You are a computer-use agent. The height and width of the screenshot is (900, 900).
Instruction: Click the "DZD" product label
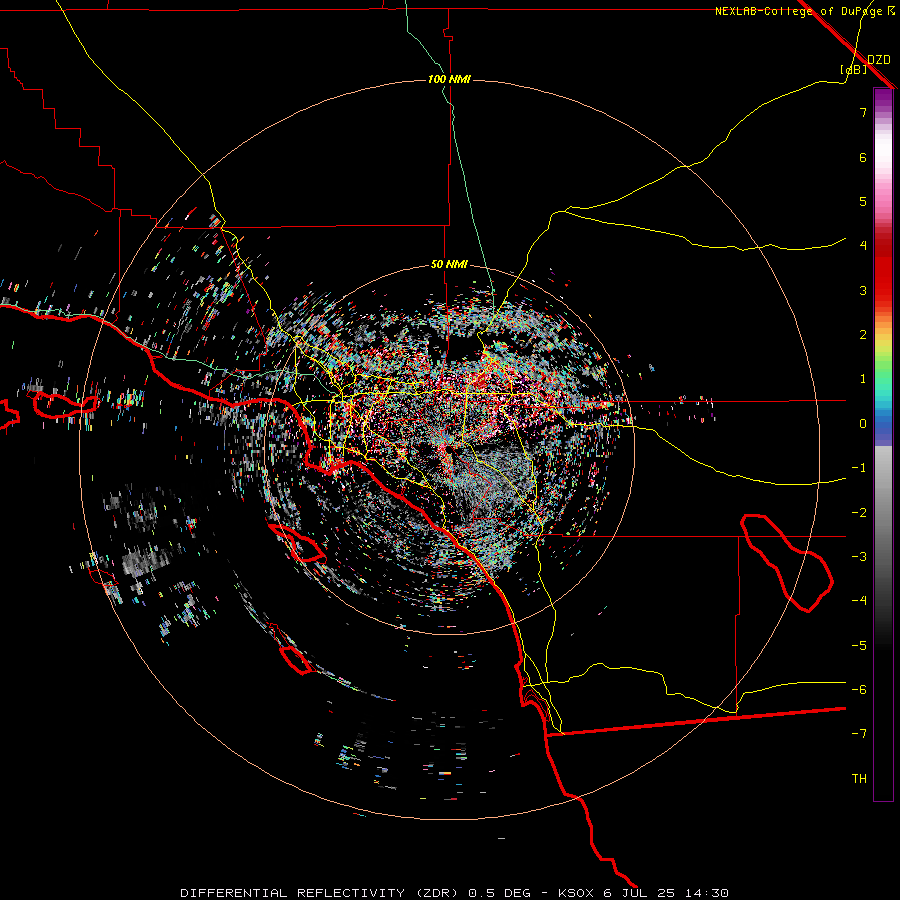tap(879, 60)
